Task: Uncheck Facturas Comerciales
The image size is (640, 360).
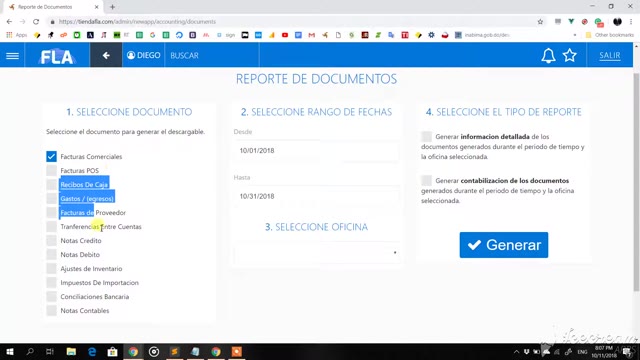Action: click(51, 156)
